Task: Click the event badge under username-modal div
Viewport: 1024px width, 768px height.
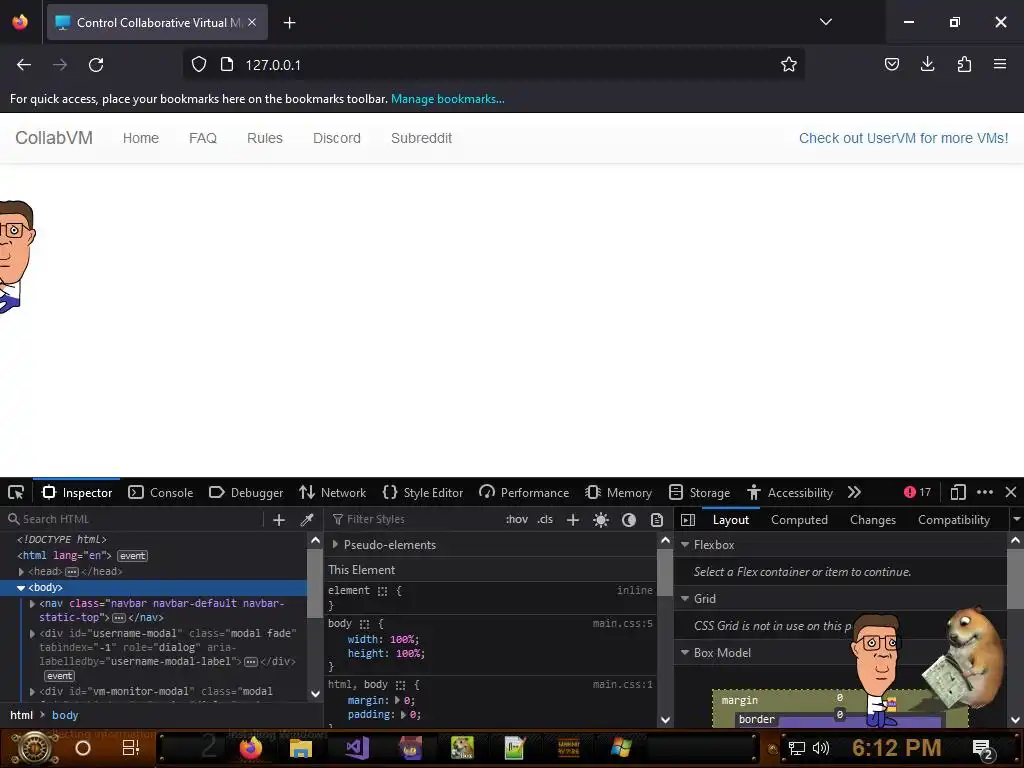Action: coord(59,676)
